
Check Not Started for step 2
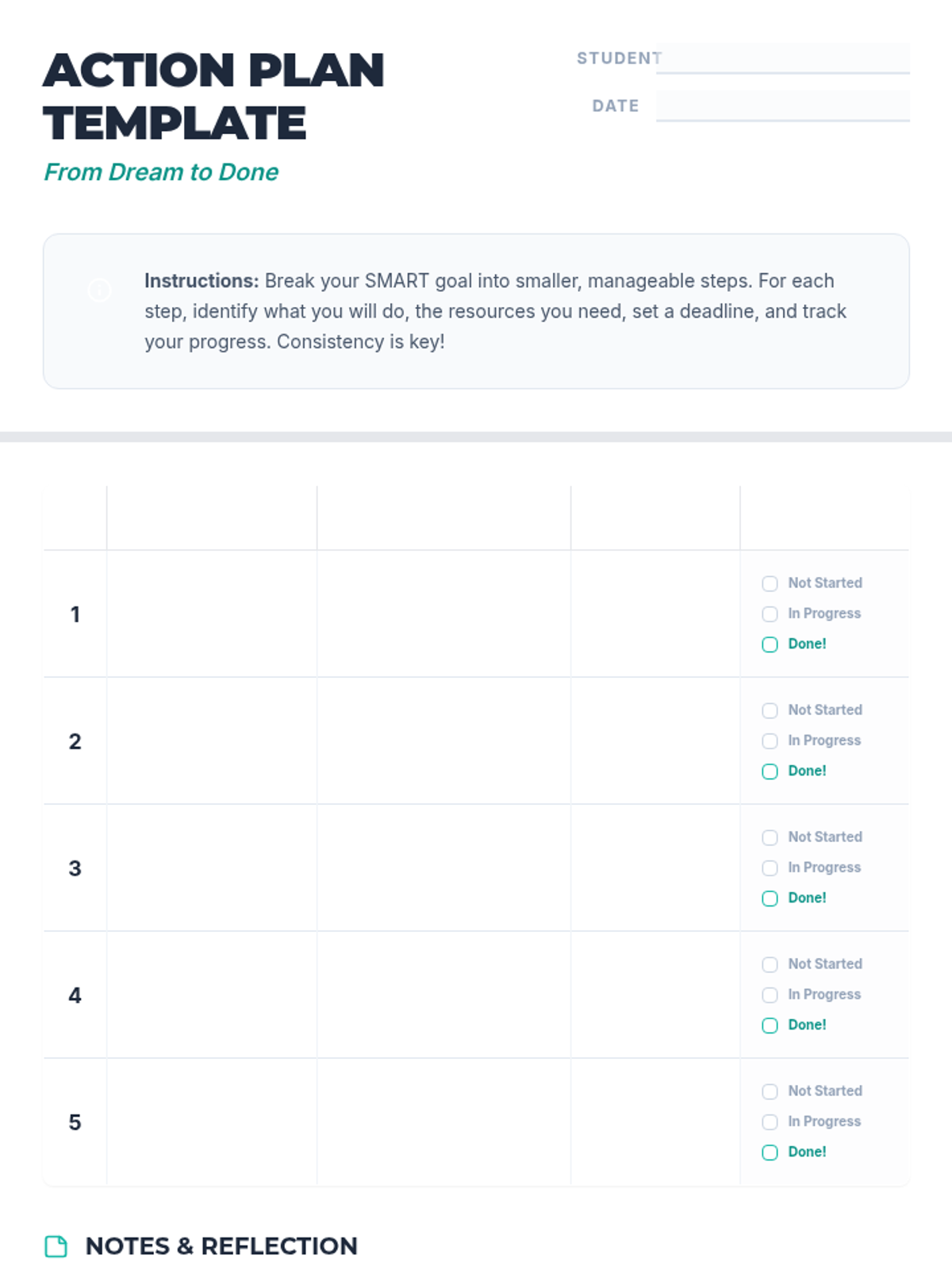click(x=770, y=710)
